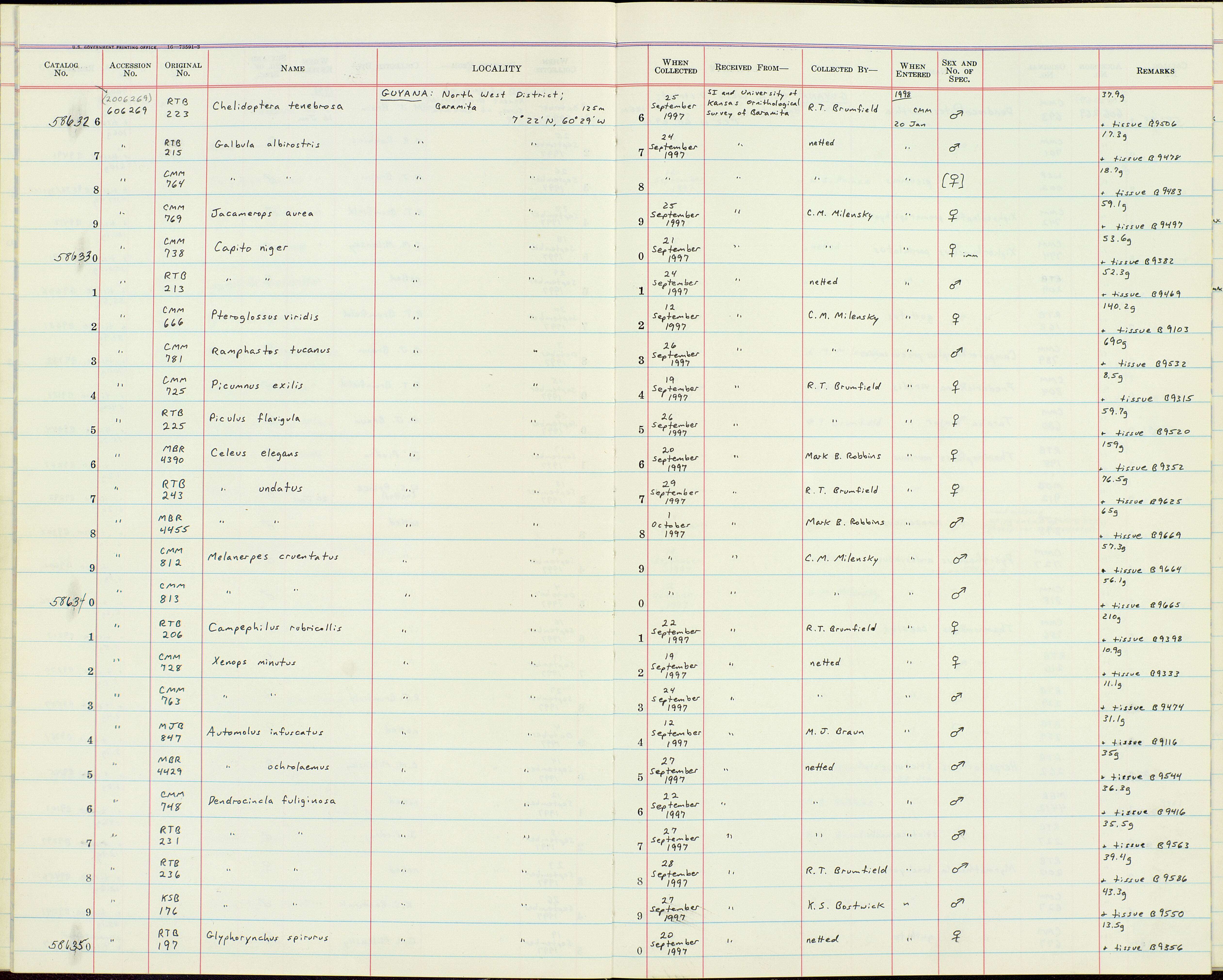Select 'Campephilus rubricollis' in the Name column
Viewport: 1223px width, 980px height.
(275, 628)
